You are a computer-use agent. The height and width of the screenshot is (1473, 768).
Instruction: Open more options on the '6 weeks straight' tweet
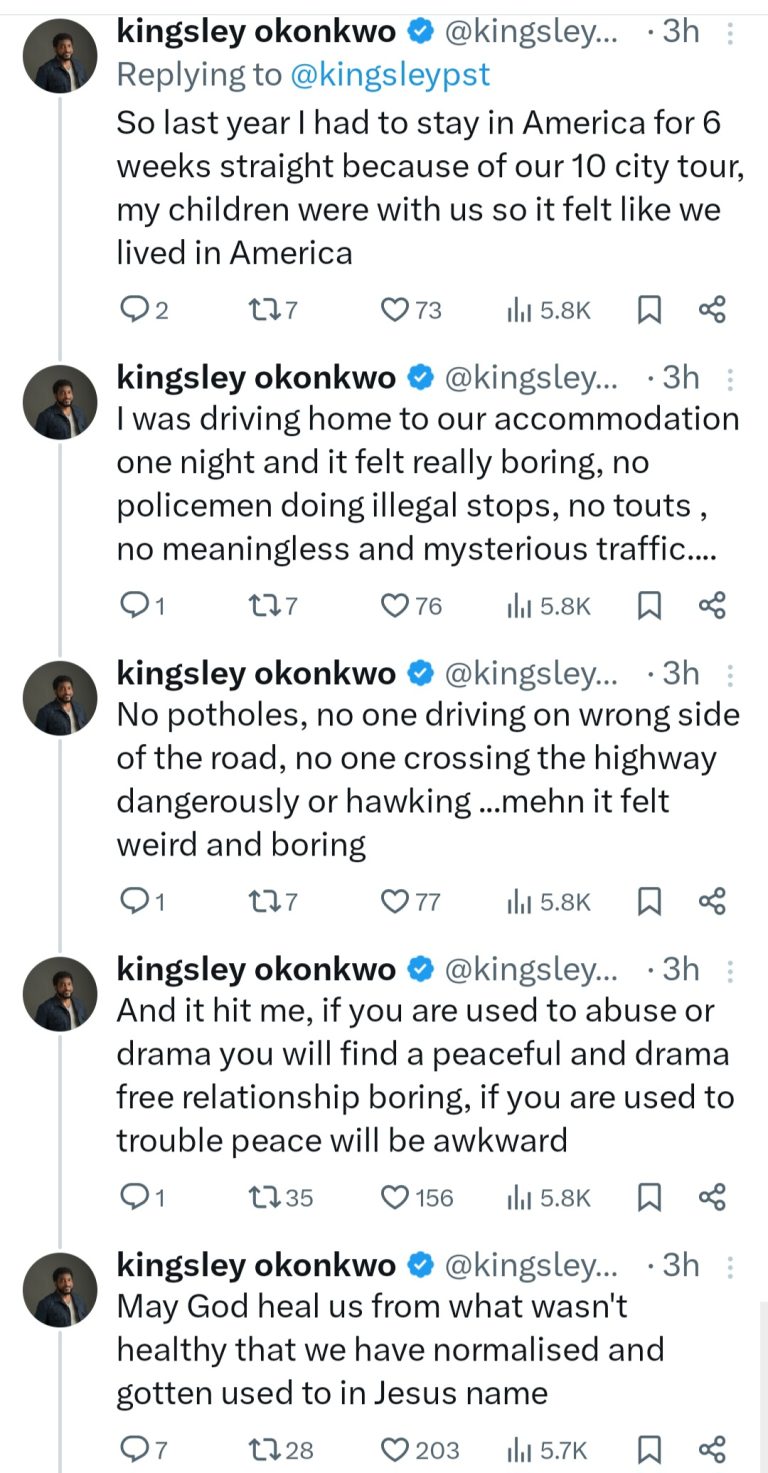click(730, 34)
